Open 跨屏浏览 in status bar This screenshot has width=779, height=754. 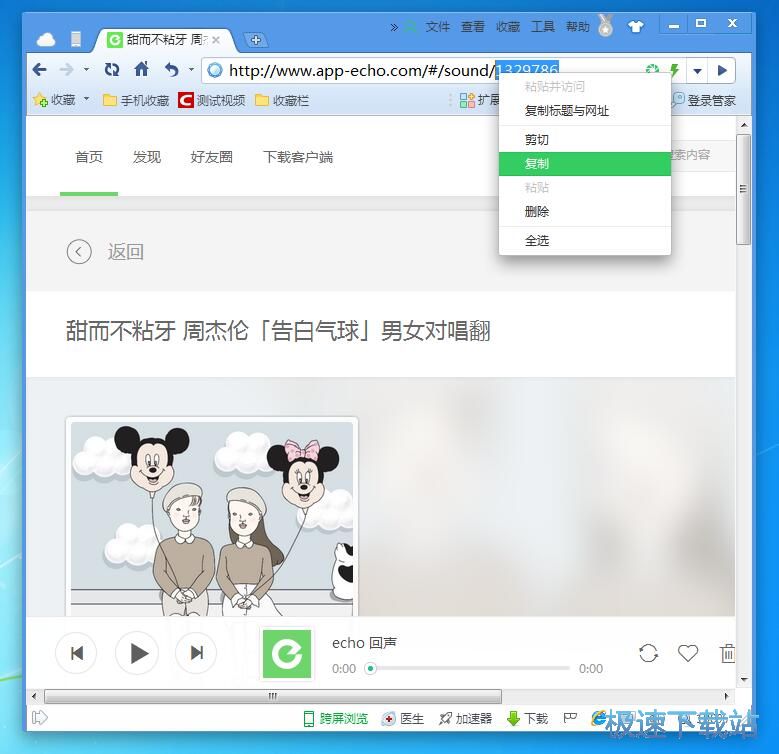(336, 718)
